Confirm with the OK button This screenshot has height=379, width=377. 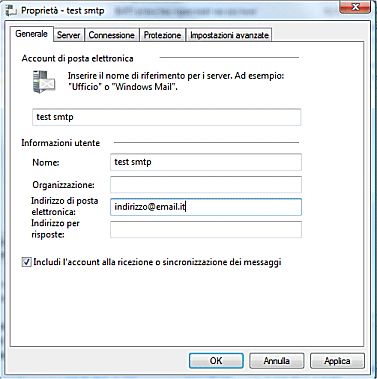tap(216, 361)
